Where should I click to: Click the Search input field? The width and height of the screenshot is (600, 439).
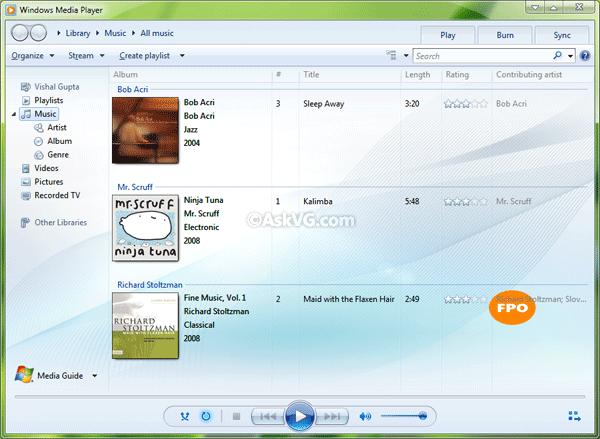click(x=482, y=56)
